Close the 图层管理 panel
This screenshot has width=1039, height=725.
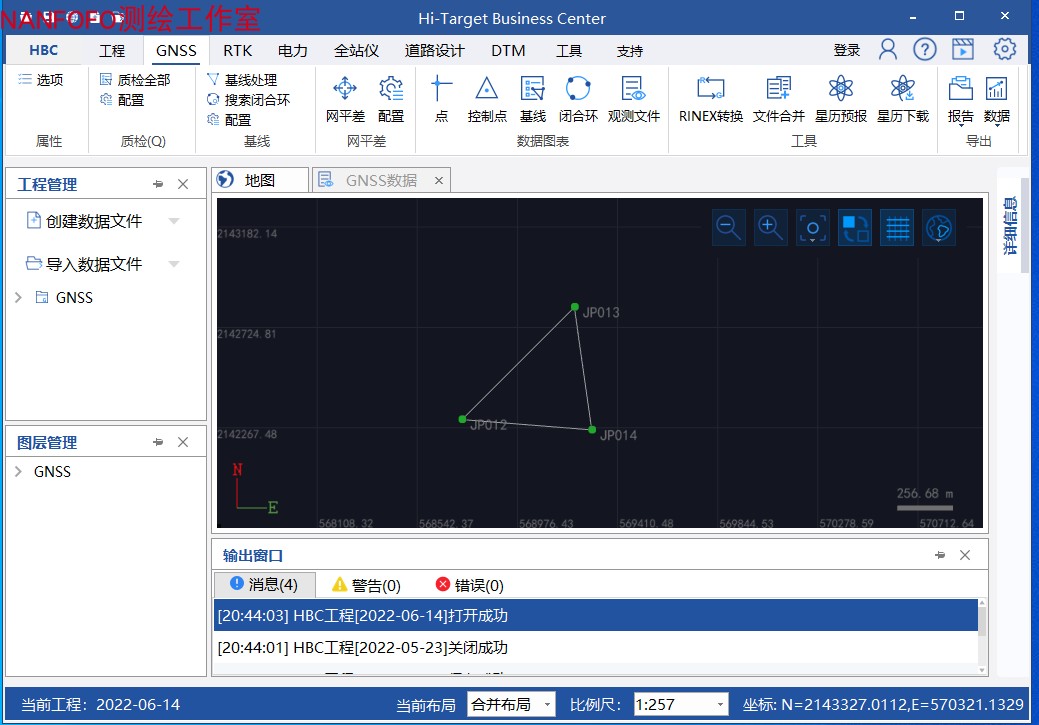pos(183,442)
